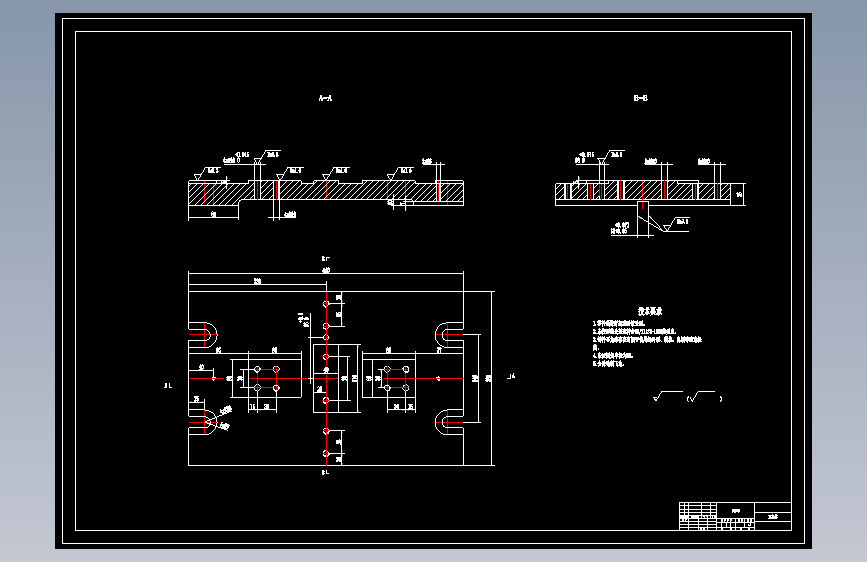Select the title block table at the drawing corner

(735, 516)
